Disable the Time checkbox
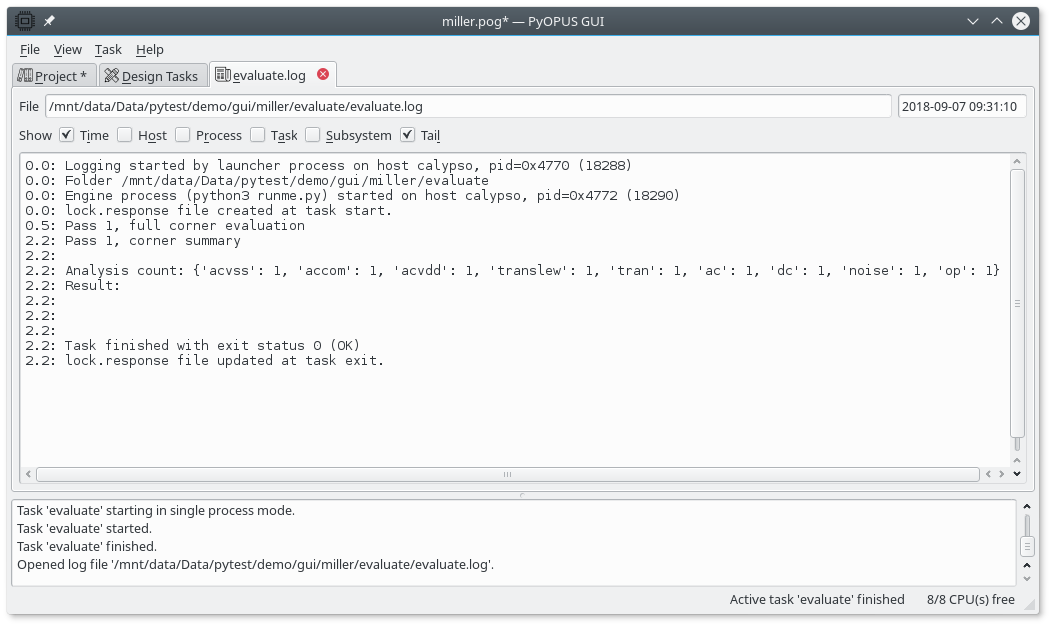This screenshot has height=627, width=1052. tap(67, 135)
